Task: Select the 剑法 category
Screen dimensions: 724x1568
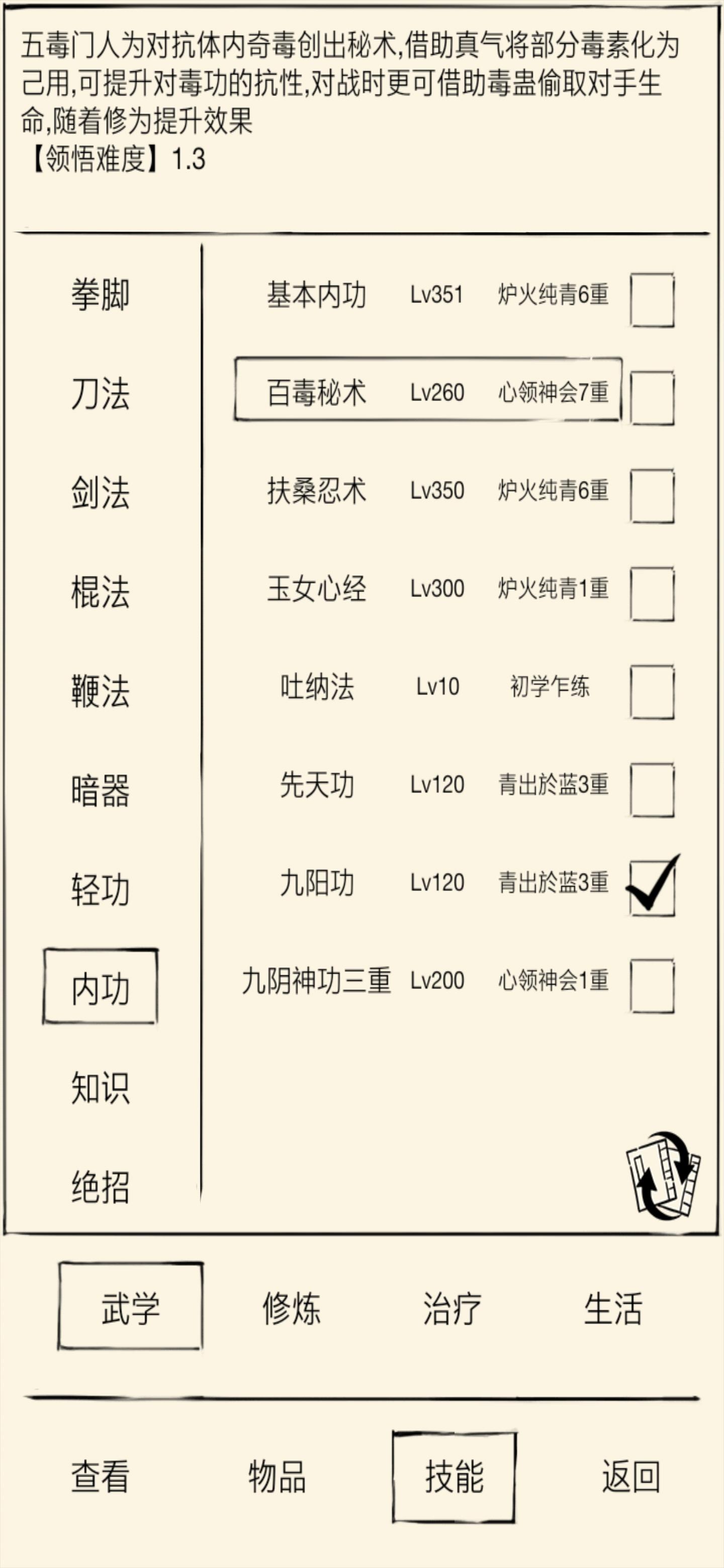Action: pyautogui.click(x=101, y=493)
